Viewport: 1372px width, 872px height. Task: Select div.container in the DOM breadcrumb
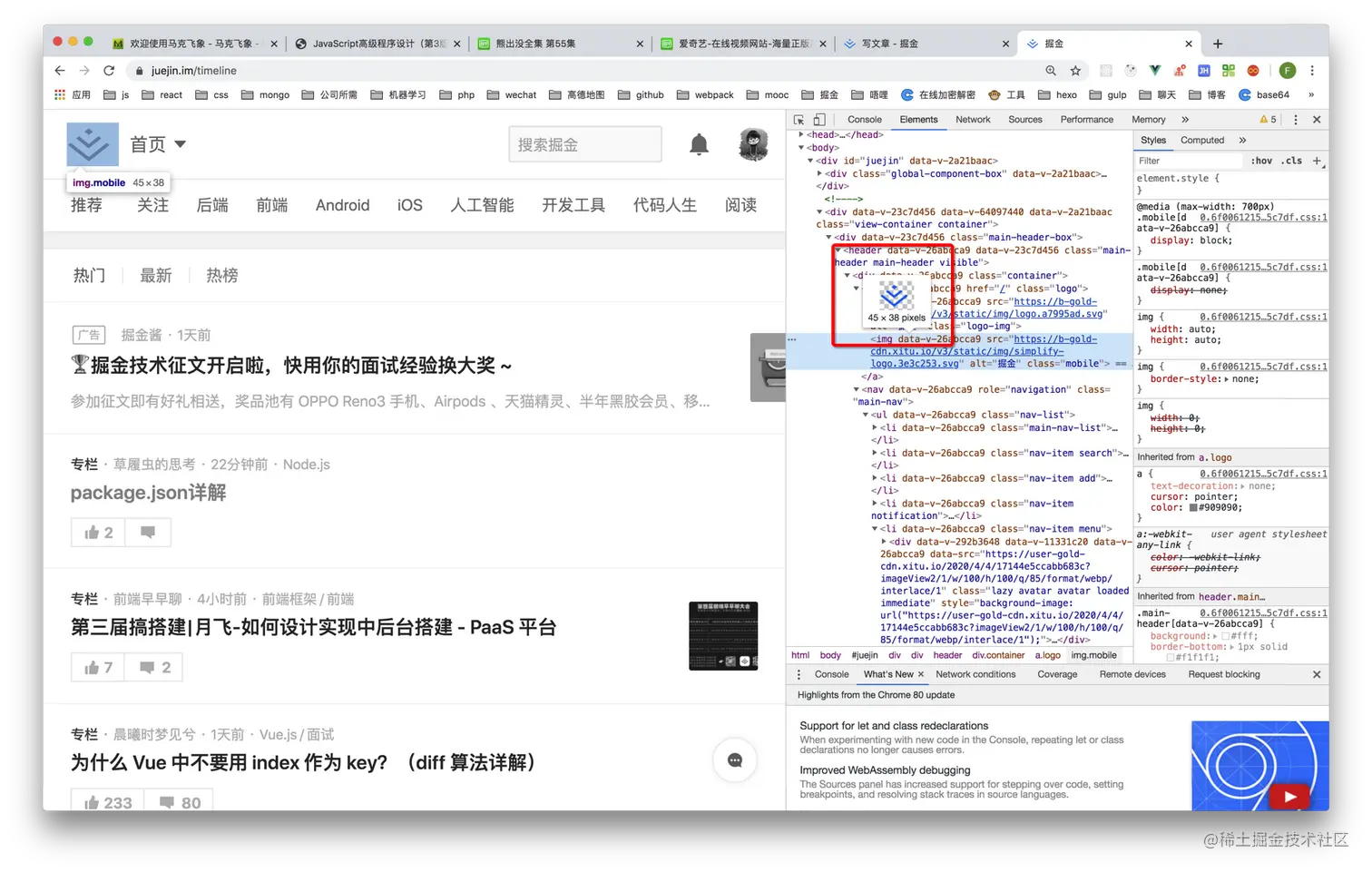[x=998, y=656]
